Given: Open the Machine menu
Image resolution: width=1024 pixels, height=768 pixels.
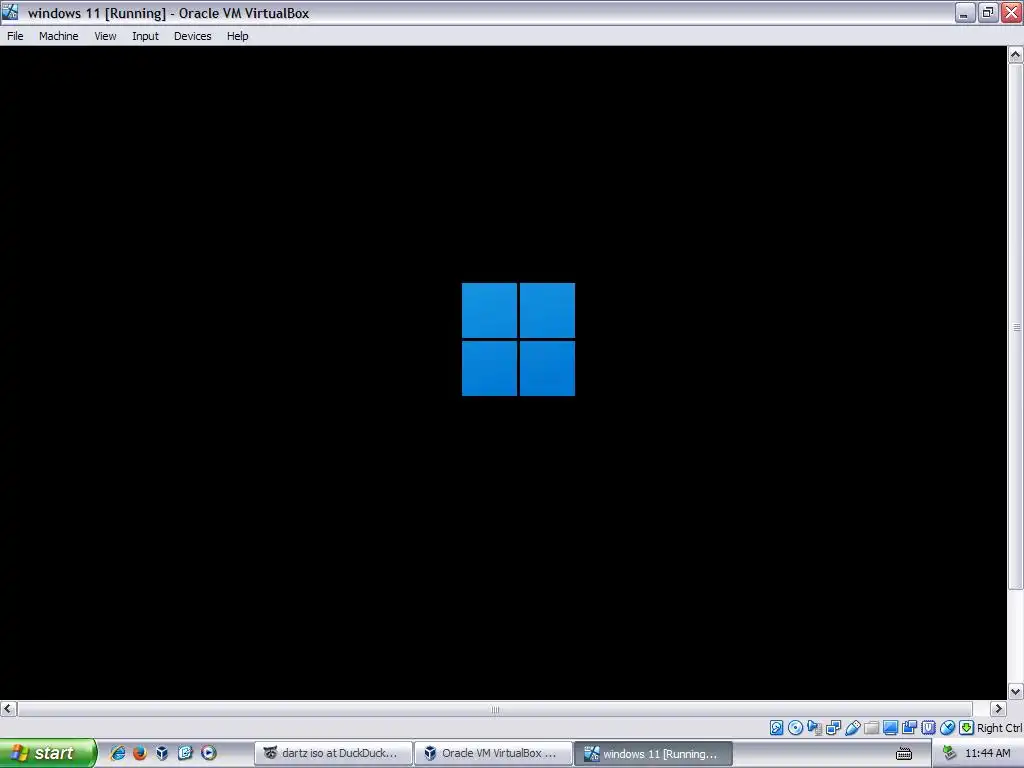Looking at the screenshot, I should point(58,36).
